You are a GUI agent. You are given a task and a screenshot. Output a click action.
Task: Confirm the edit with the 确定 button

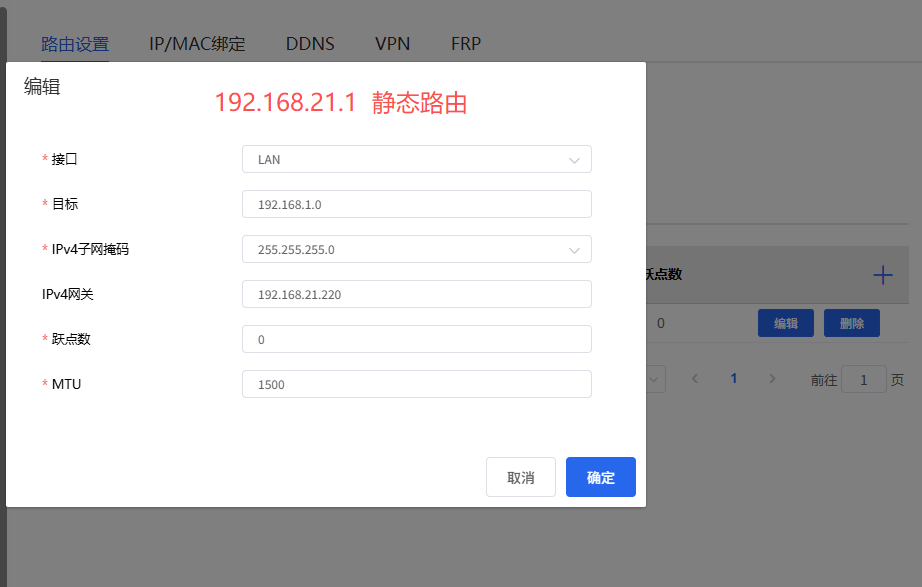tap(600, 477)
